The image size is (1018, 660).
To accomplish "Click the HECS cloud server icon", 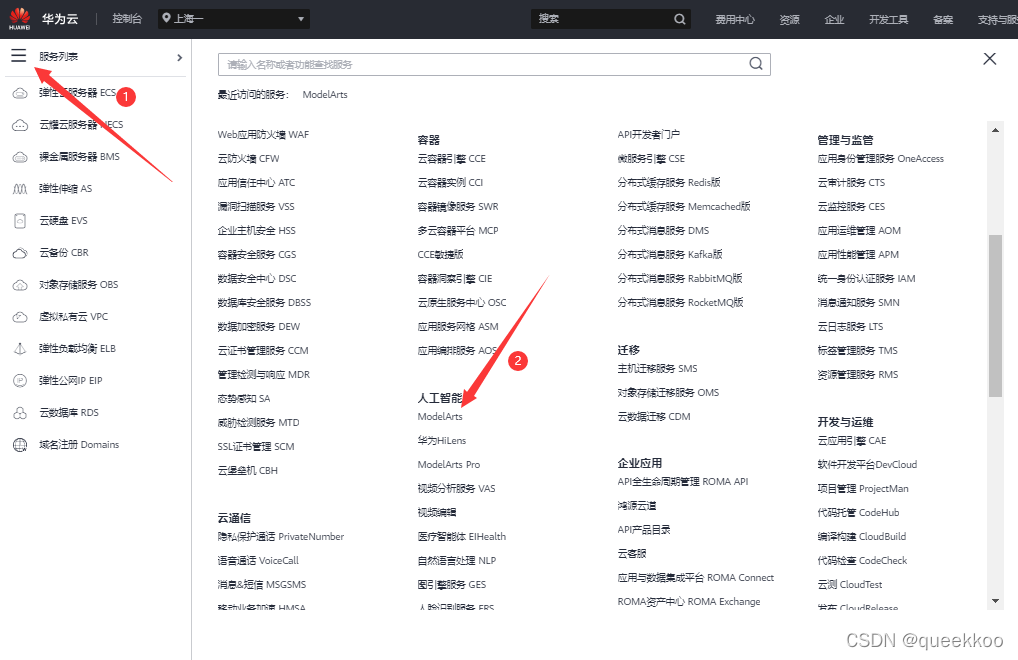I will click(x=20, y=125).
